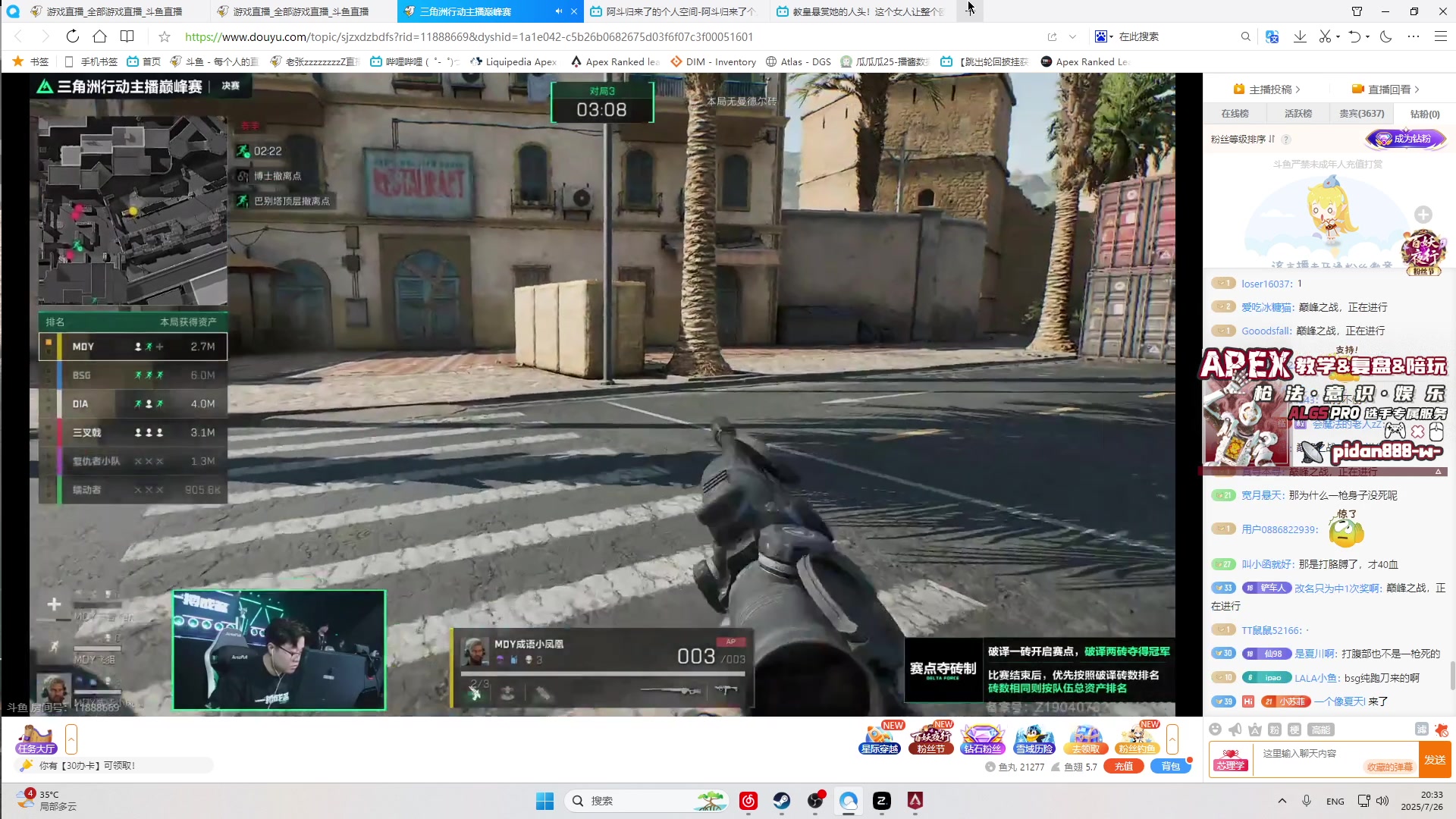Open the 钻石粉丝 diamond icon
Image resolution: width=1456 pixels, height=819 pixels.
[982, 739]
